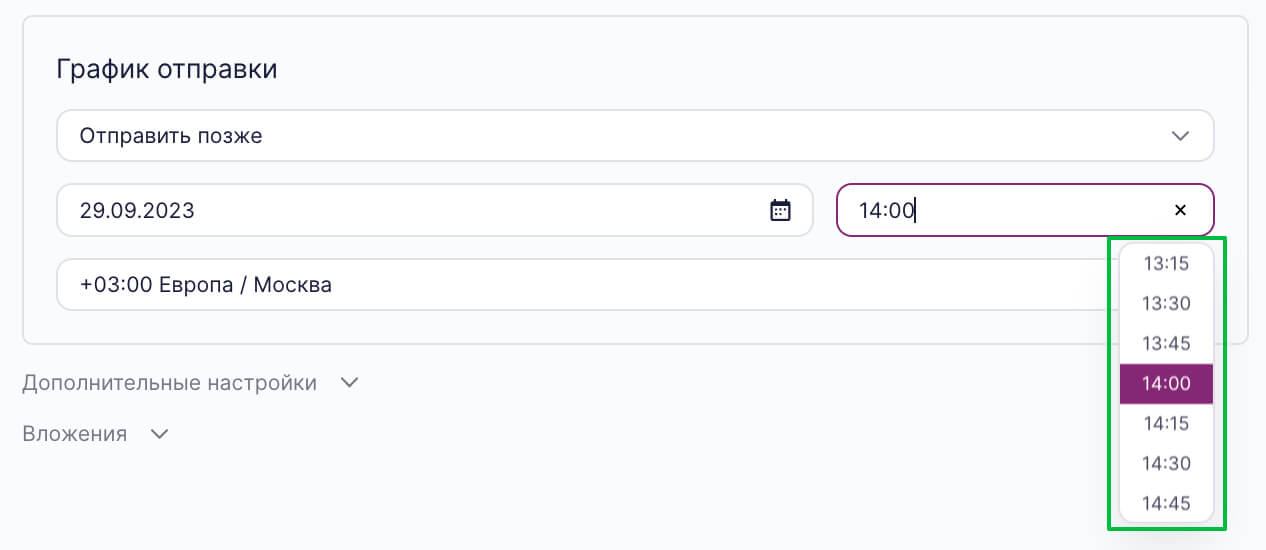Screen dimensions: 1266x550
Task: Click the "Вложения" label
Action: click(x=74, y=434)
